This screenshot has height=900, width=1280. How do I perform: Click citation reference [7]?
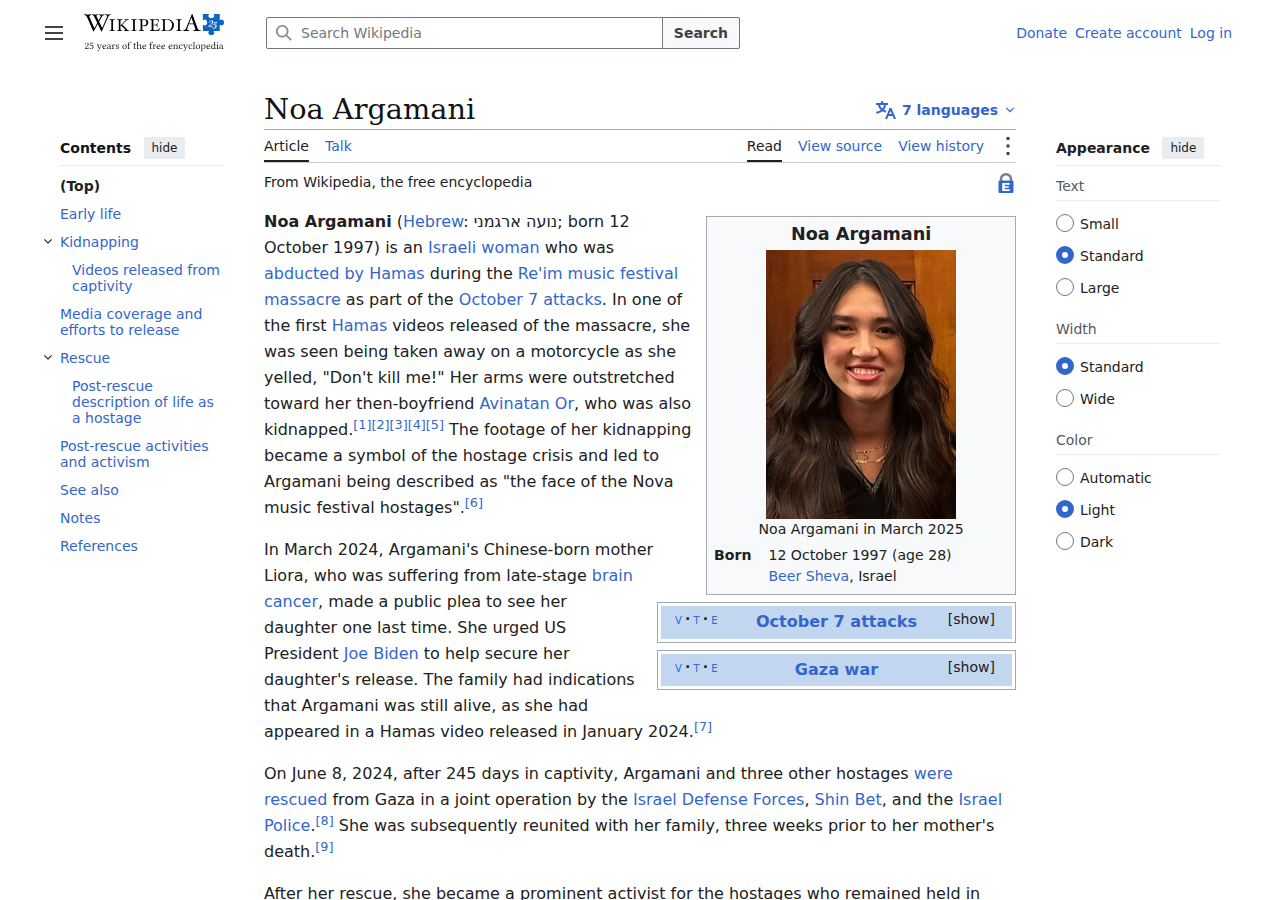coord(703,727)
